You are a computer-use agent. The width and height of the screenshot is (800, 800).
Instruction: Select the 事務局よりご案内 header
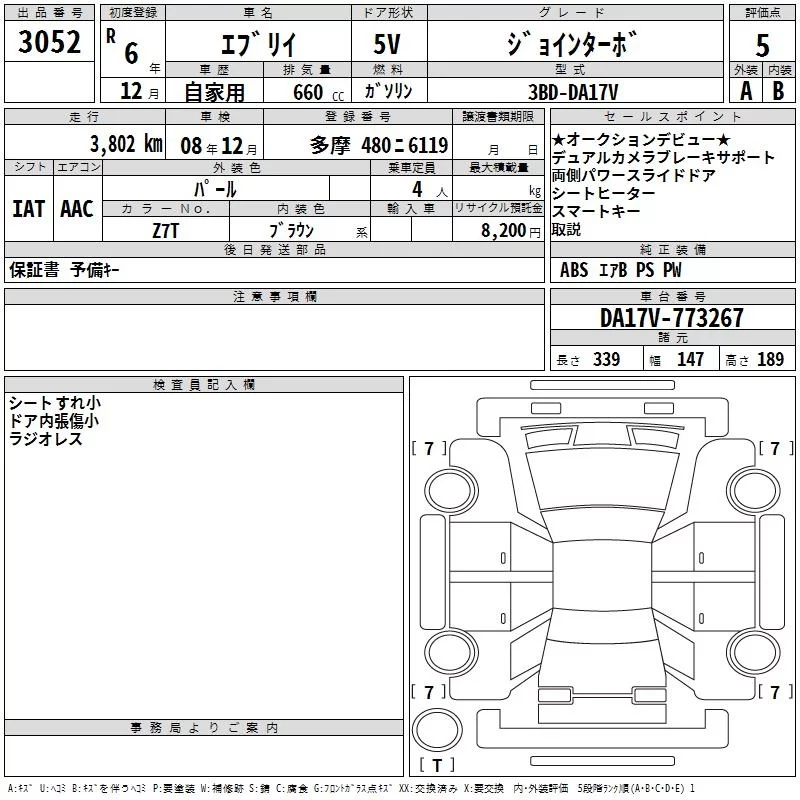click(x=204, y=728)
